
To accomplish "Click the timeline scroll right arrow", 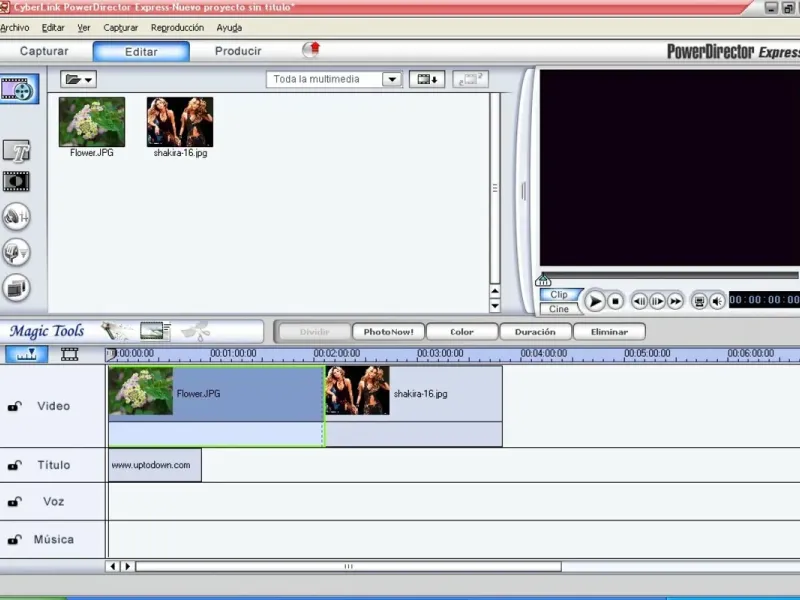I will pos(128,566).
